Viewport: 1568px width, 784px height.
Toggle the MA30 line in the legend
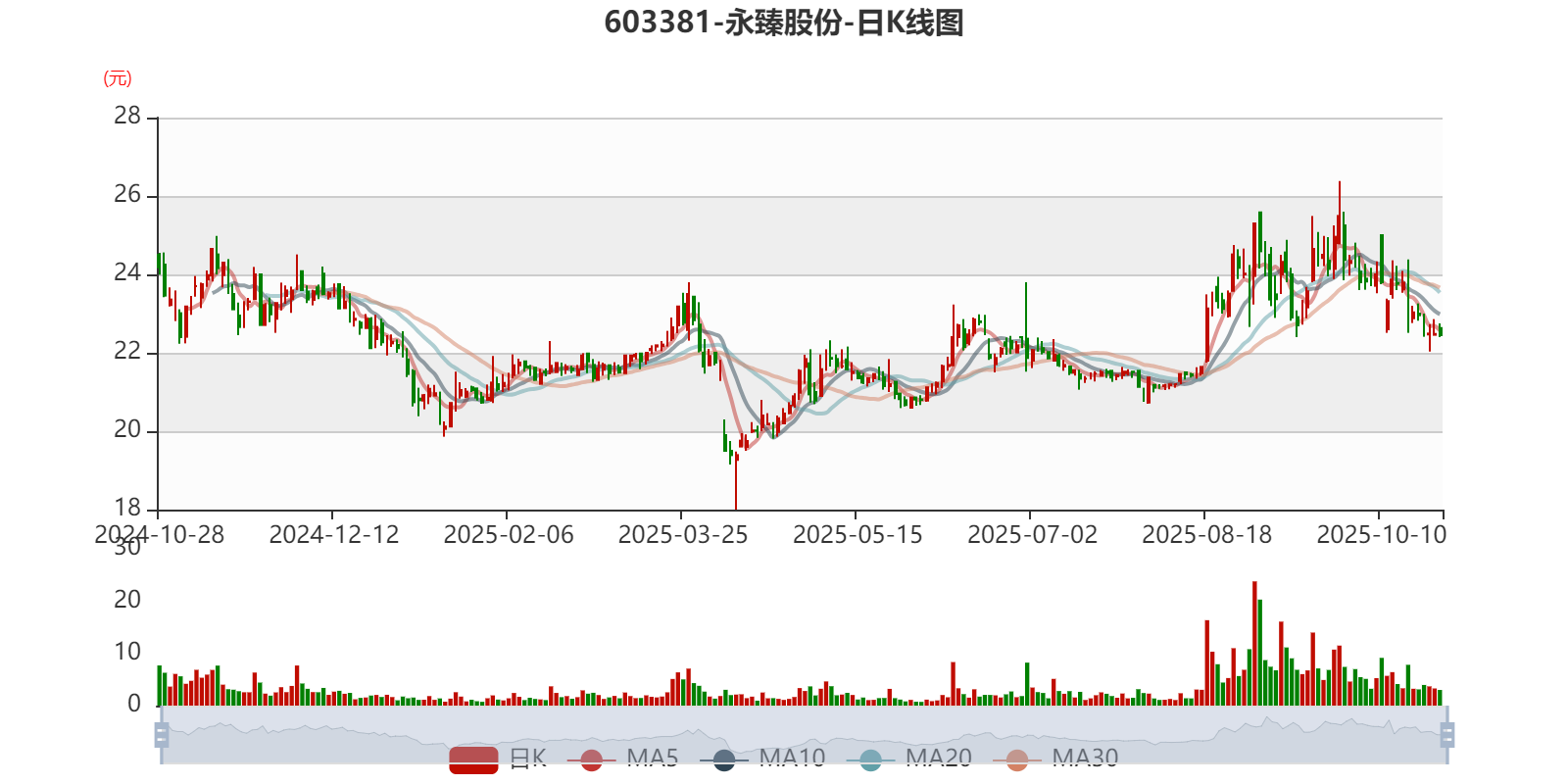(1055, 759)
